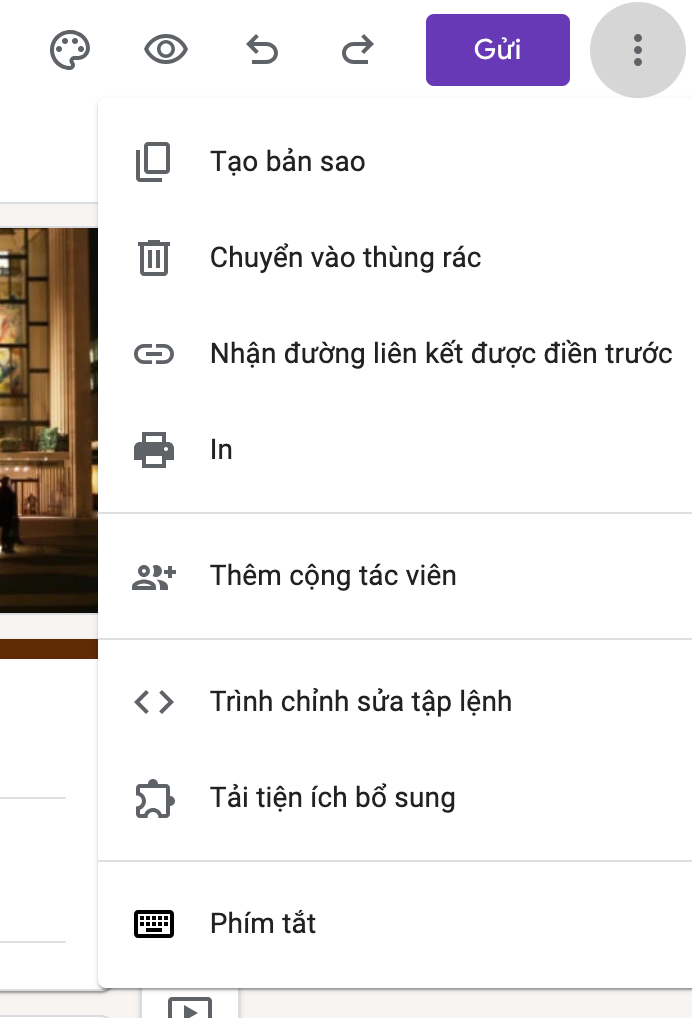Open Phím tắt keyboard shortcuts
Image resolution: width=692 pixels, height=1018 pixels.
point(263,924)
